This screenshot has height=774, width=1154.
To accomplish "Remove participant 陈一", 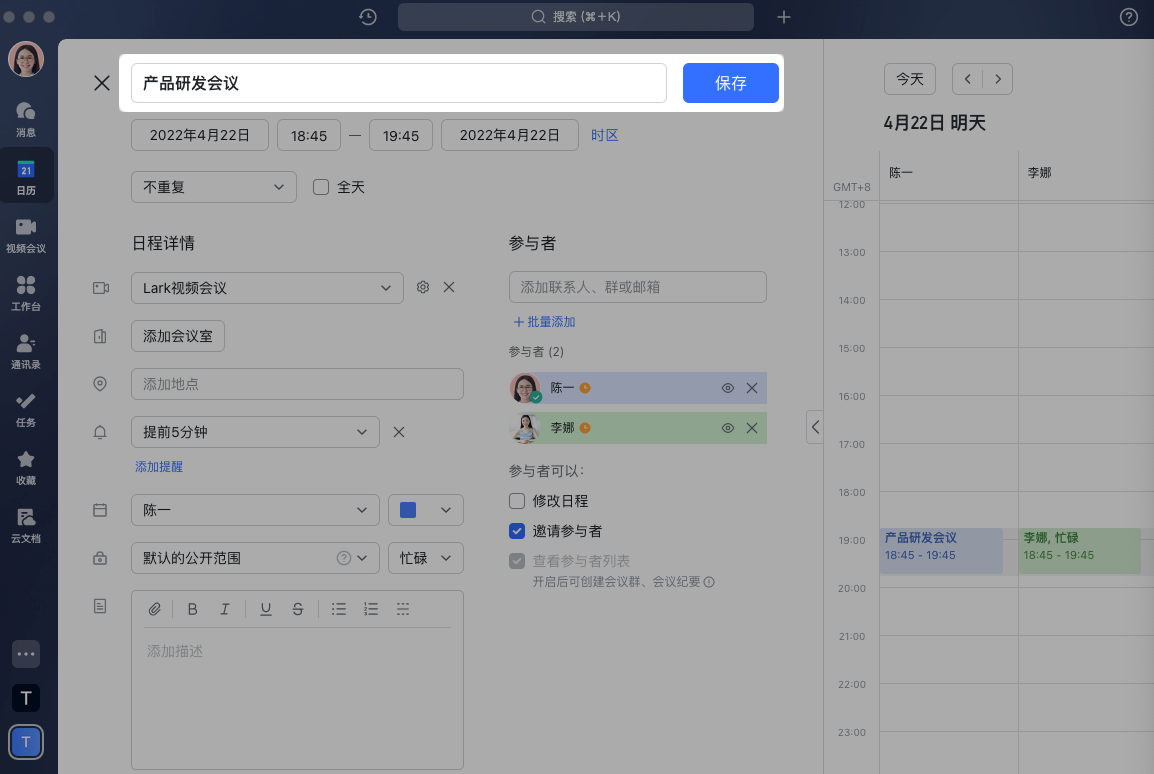I will [x=751, y=388].
